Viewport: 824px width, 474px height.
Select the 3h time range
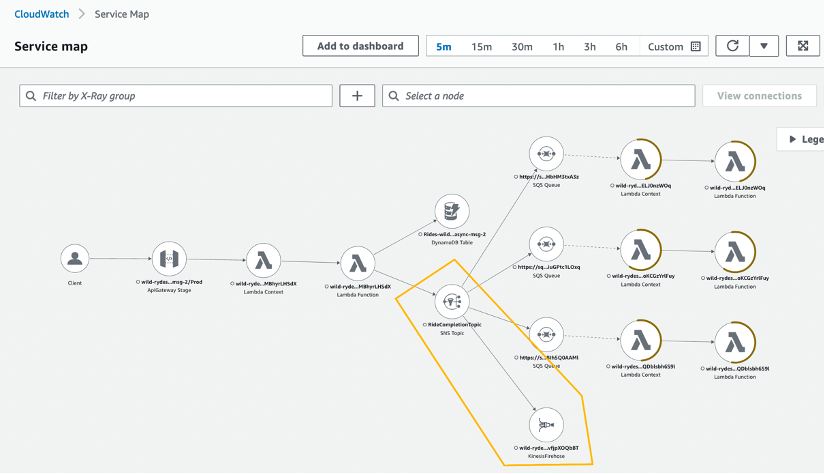tap(590, 46)
